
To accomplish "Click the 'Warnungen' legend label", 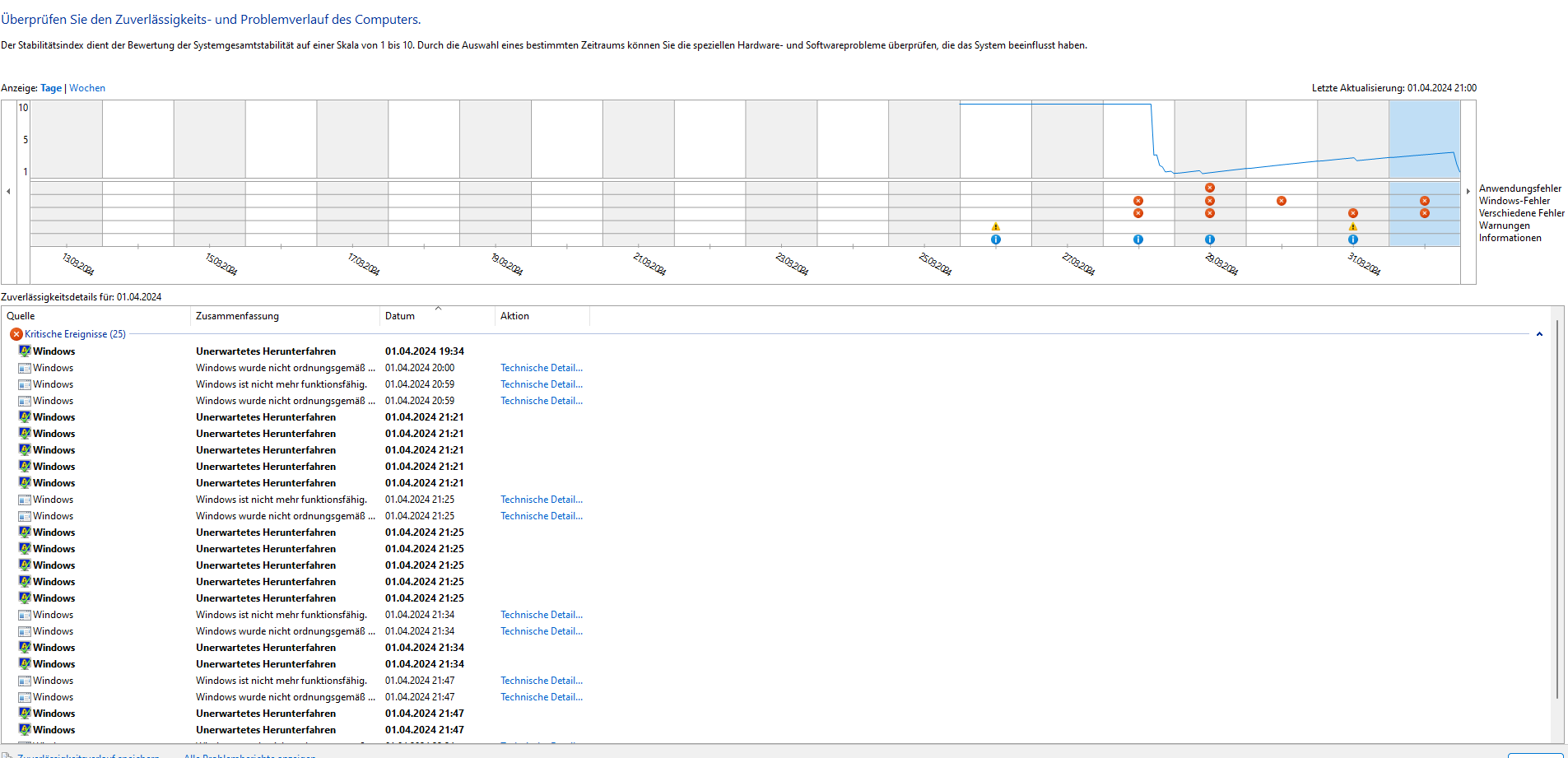I will (x=1505, y=226).
